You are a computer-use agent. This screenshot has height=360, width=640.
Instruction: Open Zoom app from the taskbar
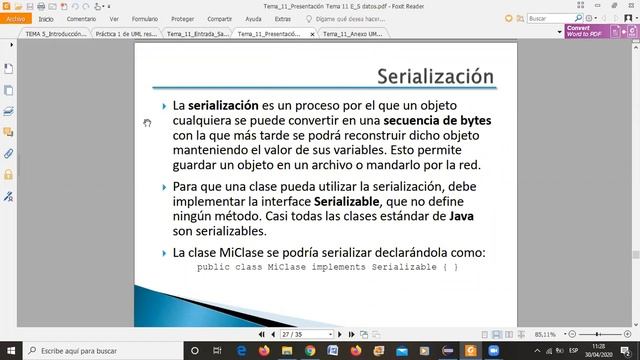click(493, 351)
